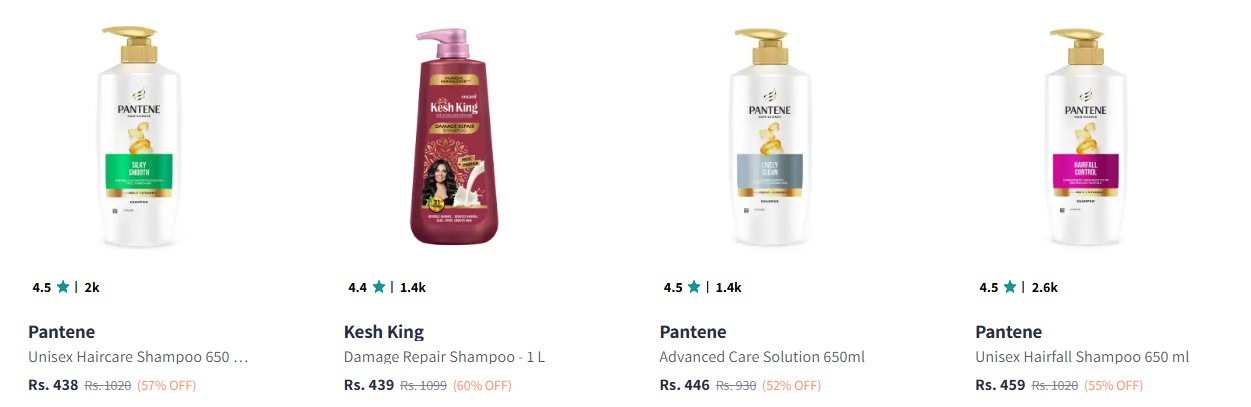Open the Kesh King Damage Repair bottle image
Screen dimensions: 1251x407
[x=455, y=136]
